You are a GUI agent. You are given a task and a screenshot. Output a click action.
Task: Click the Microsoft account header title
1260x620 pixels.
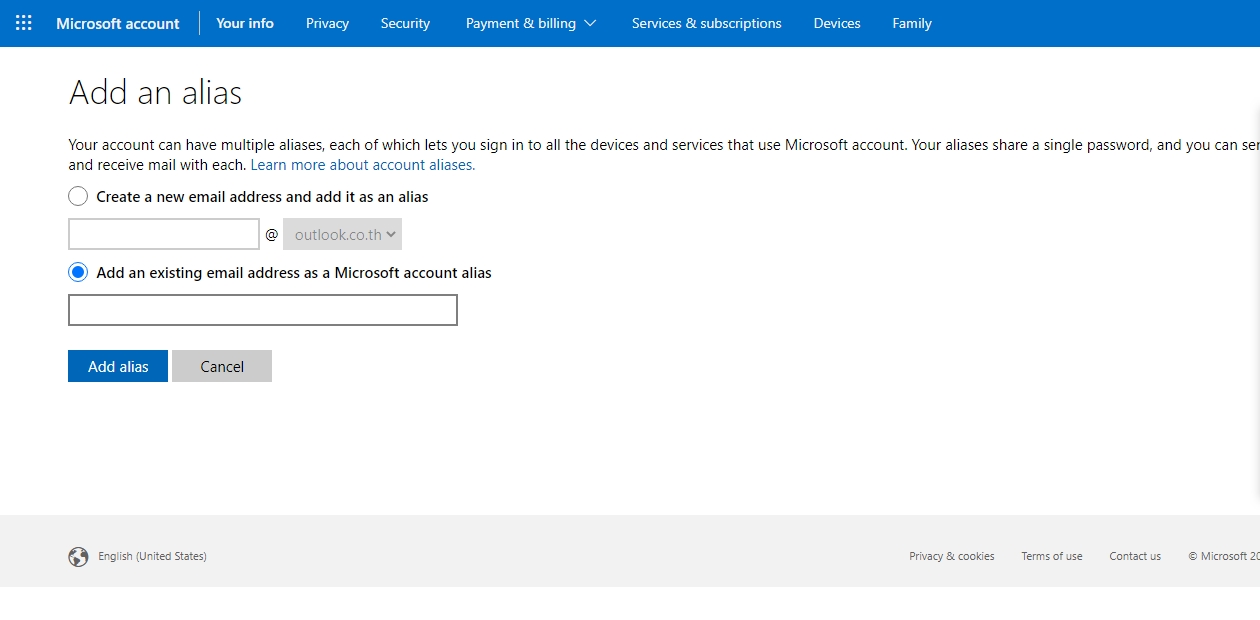(x=118, y=23)
